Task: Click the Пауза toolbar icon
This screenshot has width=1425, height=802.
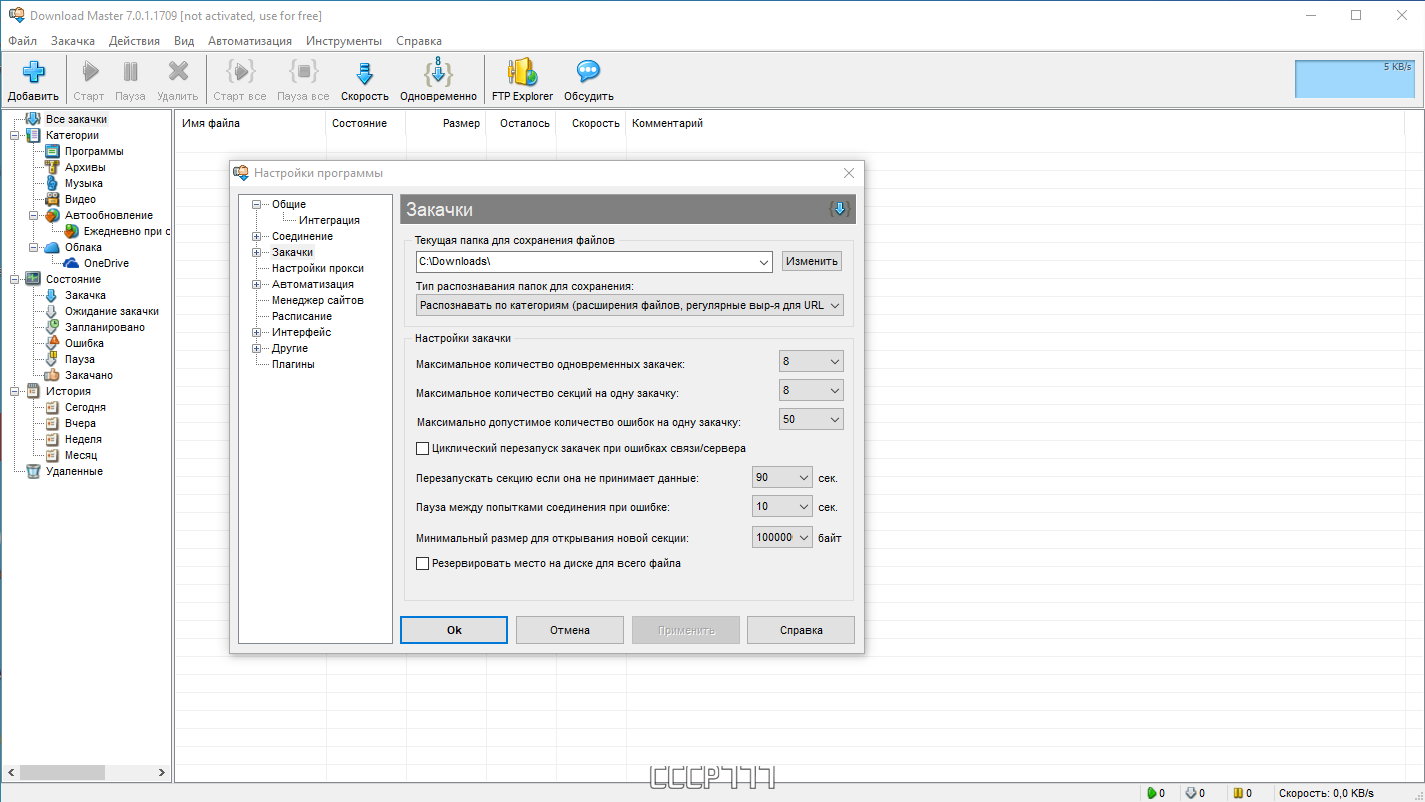Action: click(x=130, y=71)
